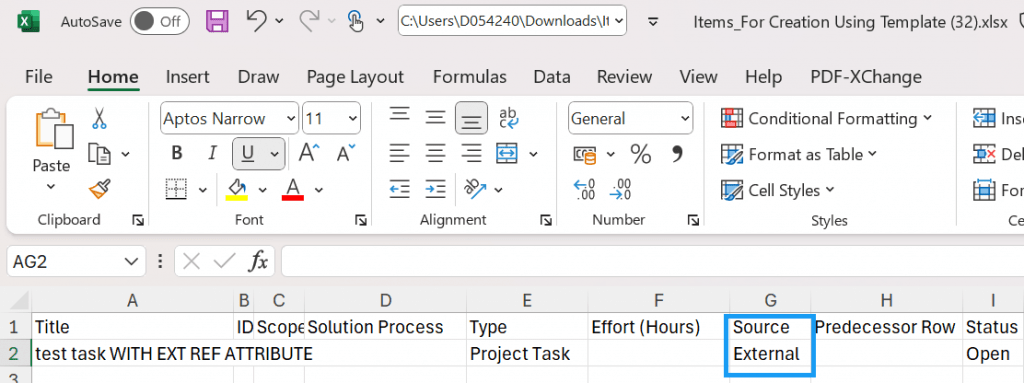Screen dimensions: 1024x383
Task: Click the Insert Function fx icon
Action: click(259, 262)
